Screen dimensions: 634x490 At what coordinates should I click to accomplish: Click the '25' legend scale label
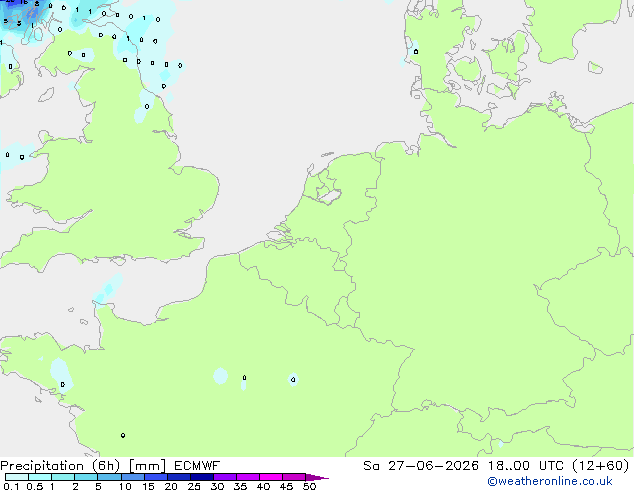(x=194, y=486)
